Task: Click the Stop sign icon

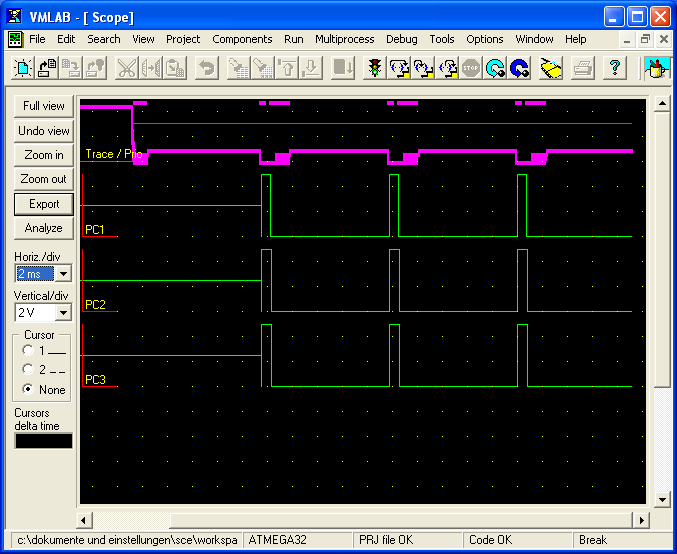Action: pos(471,68)
